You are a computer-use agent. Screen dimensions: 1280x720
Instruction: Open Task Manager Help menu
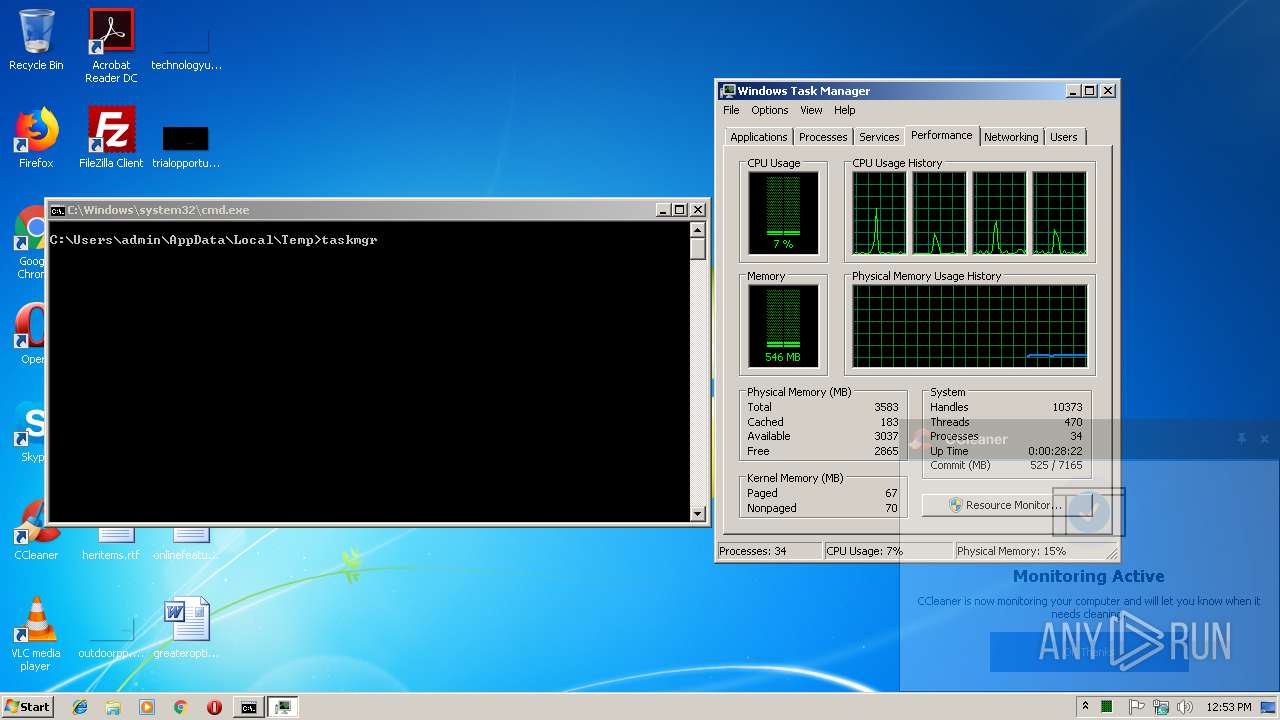(x=845, y=110)
